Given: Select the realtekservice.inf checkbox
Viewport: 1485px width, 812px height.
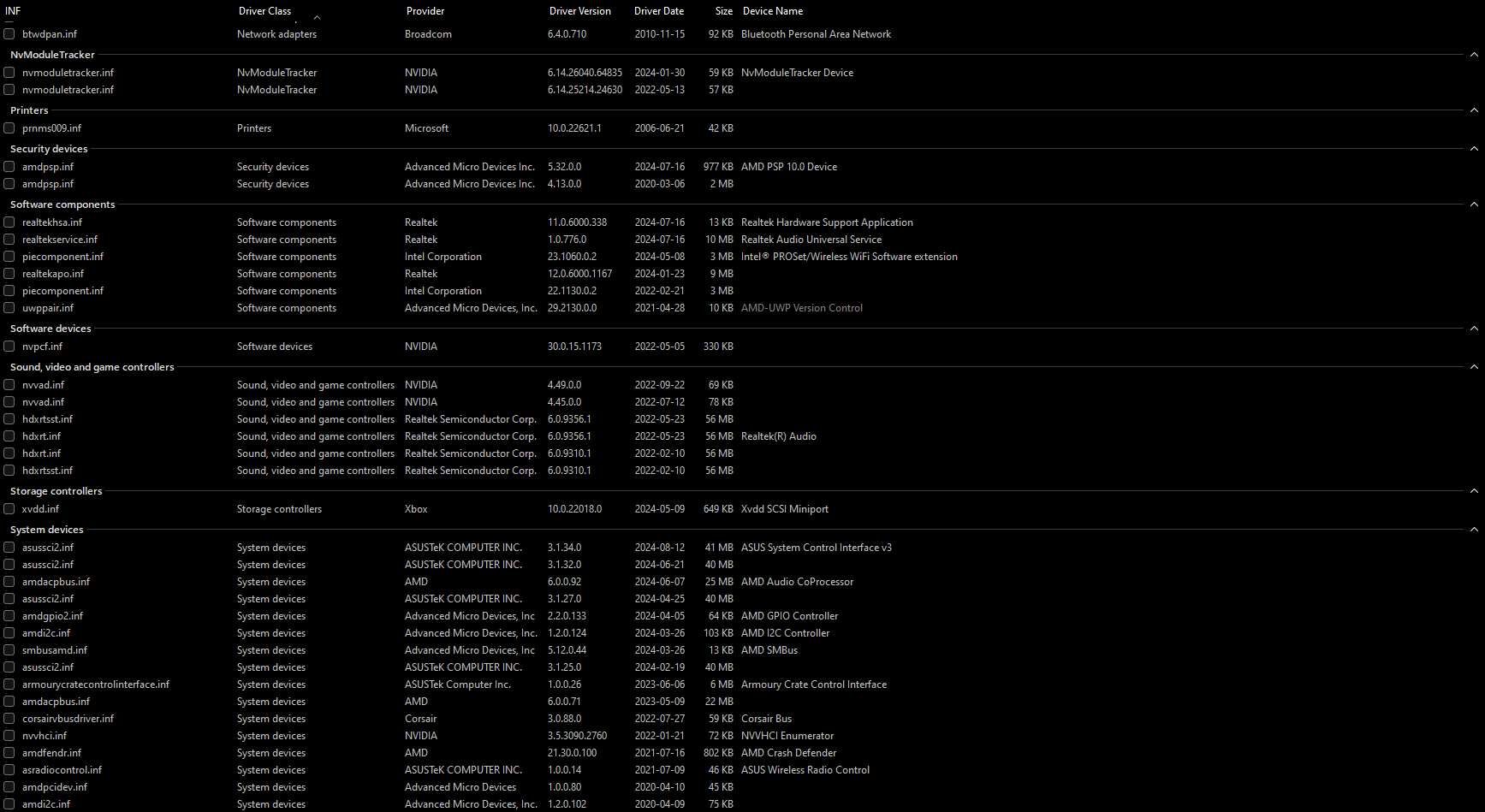Looking at the screenshot, I should click(x=9, y=240).
